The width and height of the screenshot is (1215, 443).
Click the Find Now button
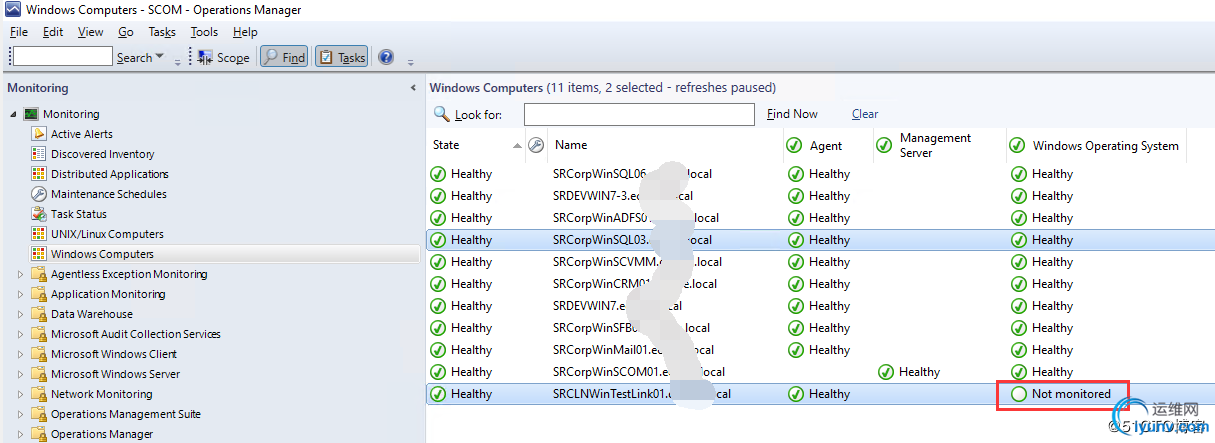click(792, 114)
